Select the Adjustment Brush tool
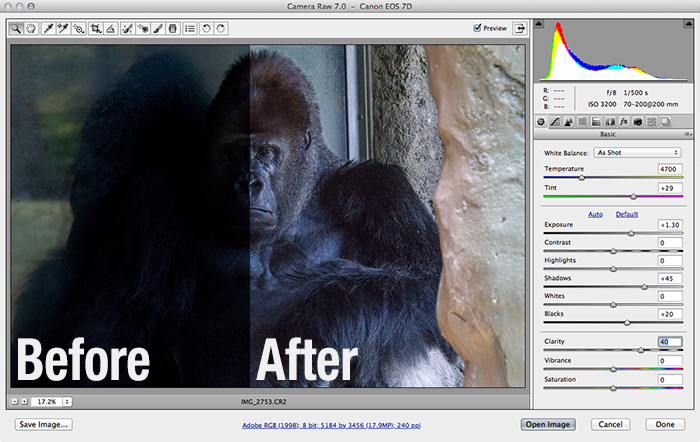The height and width of the screenshot is (442, 700). point(158,29)
